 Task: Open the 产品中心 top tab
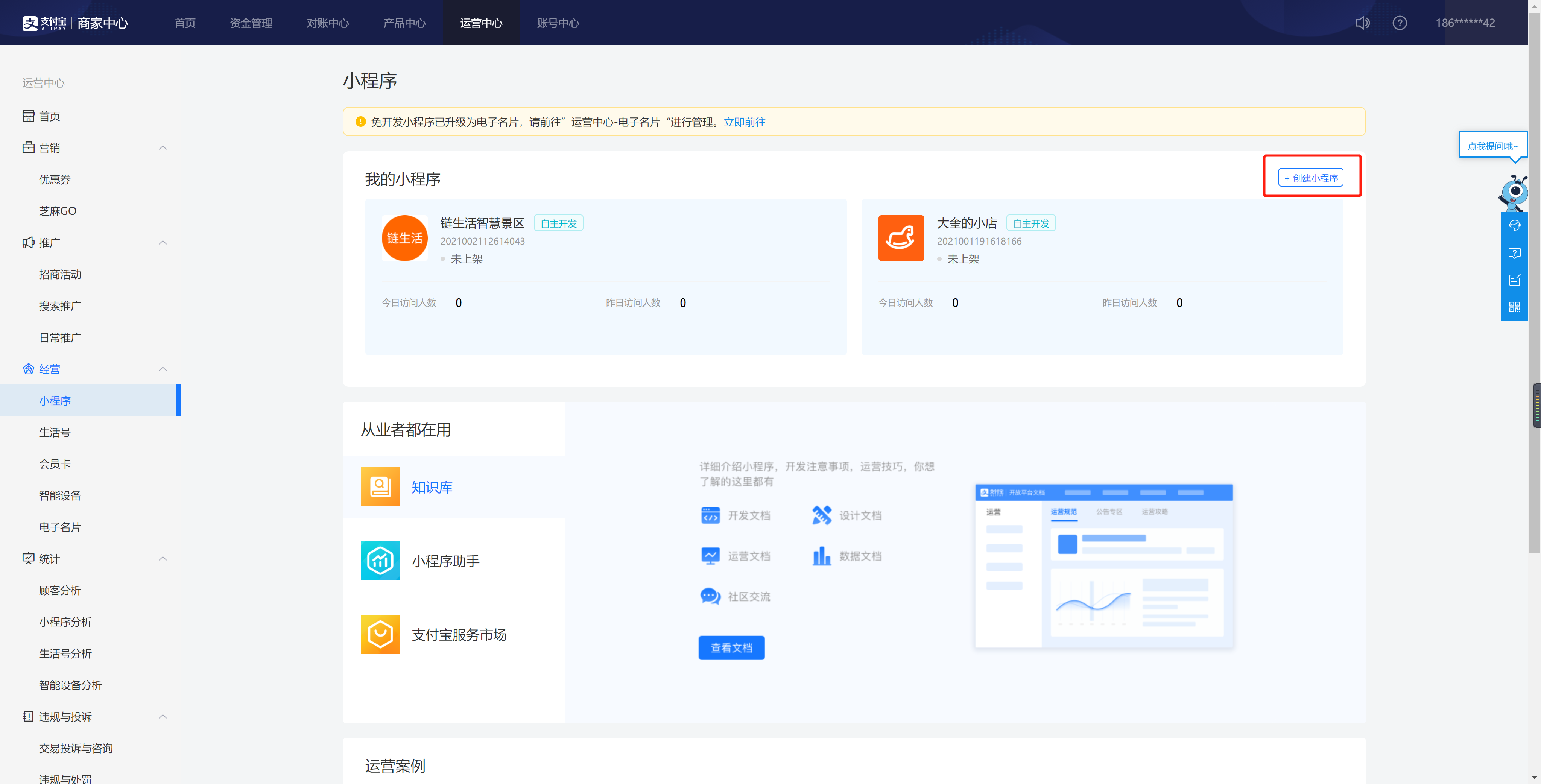click(x=404, y=23)
